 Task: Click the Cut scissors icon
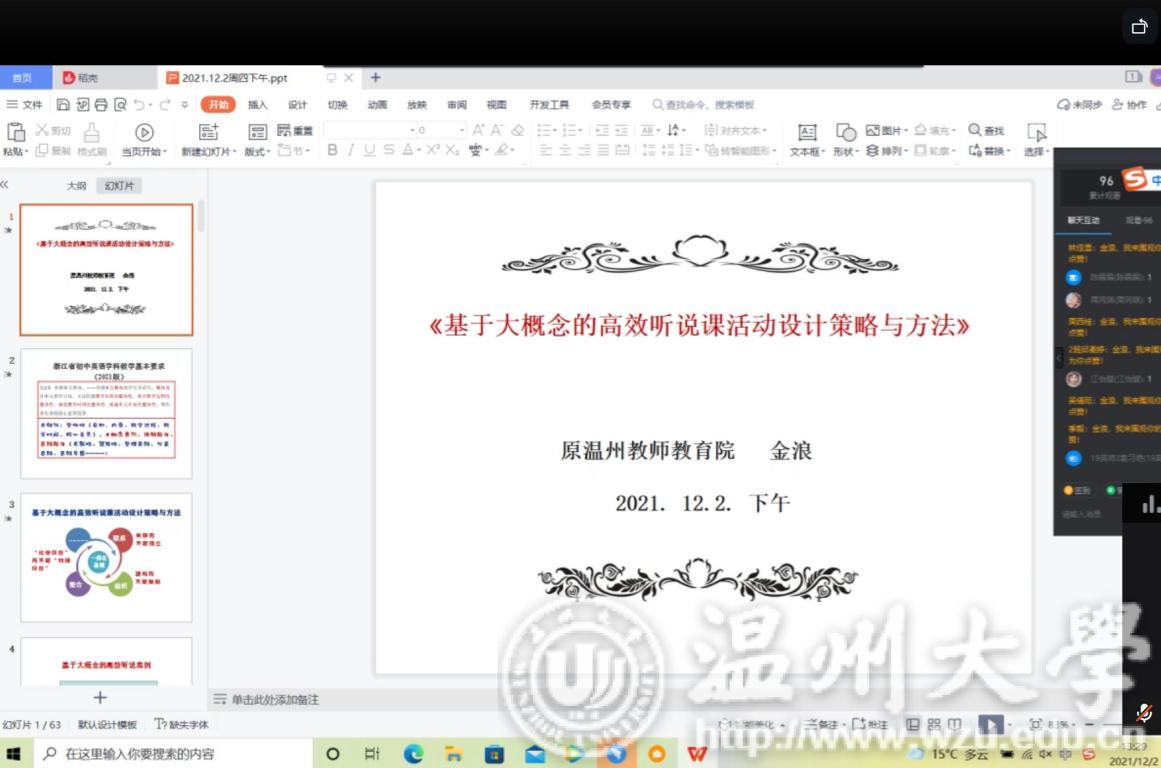[42, 130]
